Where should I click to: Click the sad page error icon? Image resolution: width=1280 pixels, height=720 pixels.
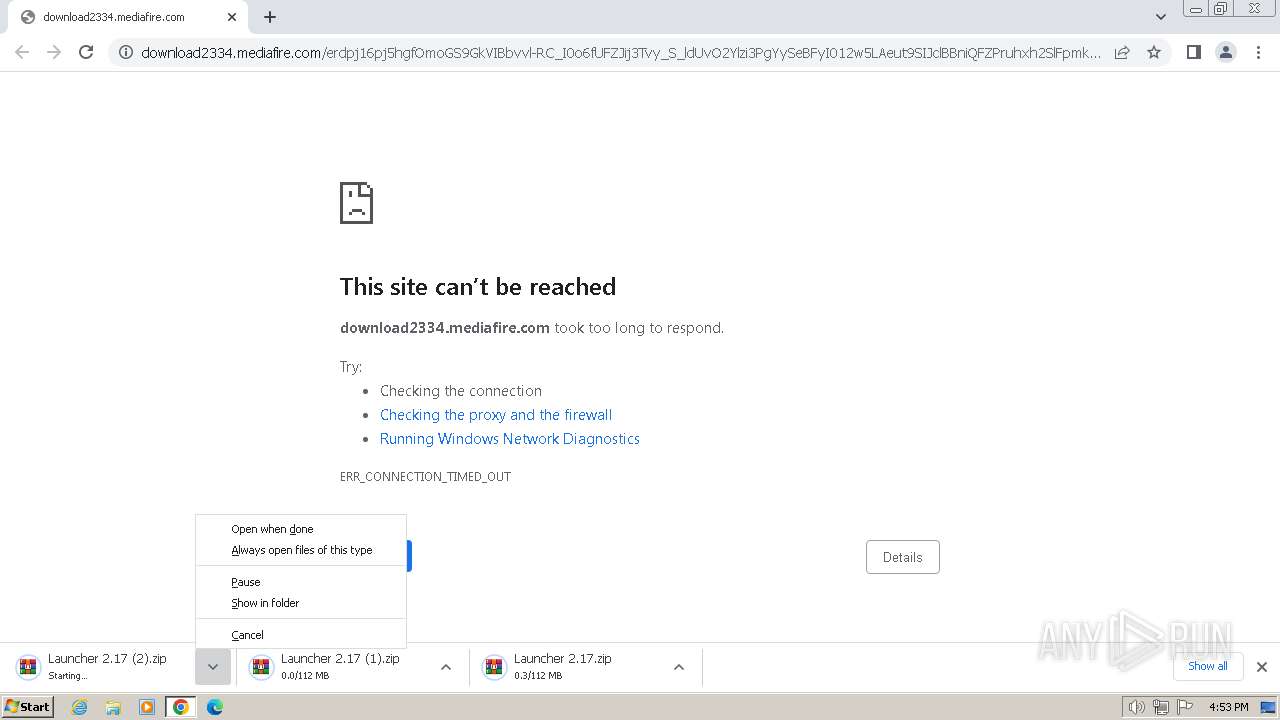pos(357,203)
